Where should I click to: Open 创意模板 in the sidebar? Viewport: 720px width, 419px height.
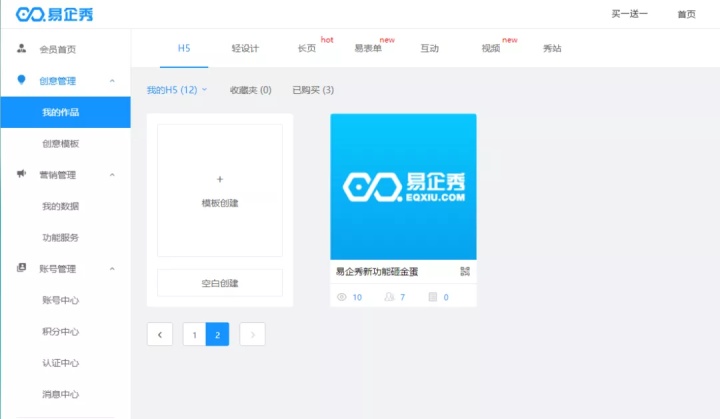(61, 144)
